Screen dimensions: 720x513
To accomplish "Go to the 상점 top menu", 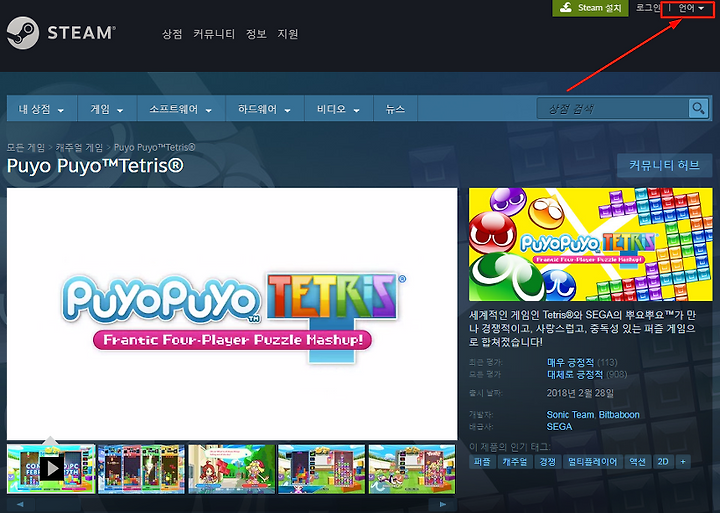I will coord(172,34).
